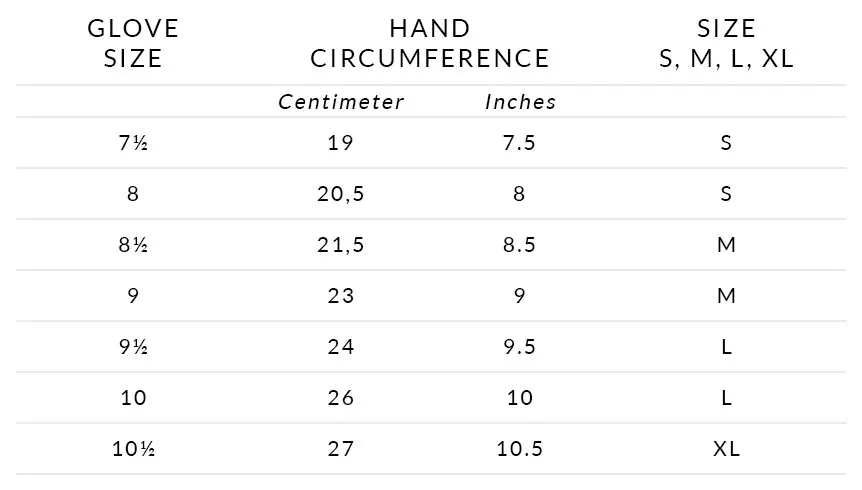Click the 27 centimeter value
Image resolution: width=862 pixels, height=490 pixels.
341,449
